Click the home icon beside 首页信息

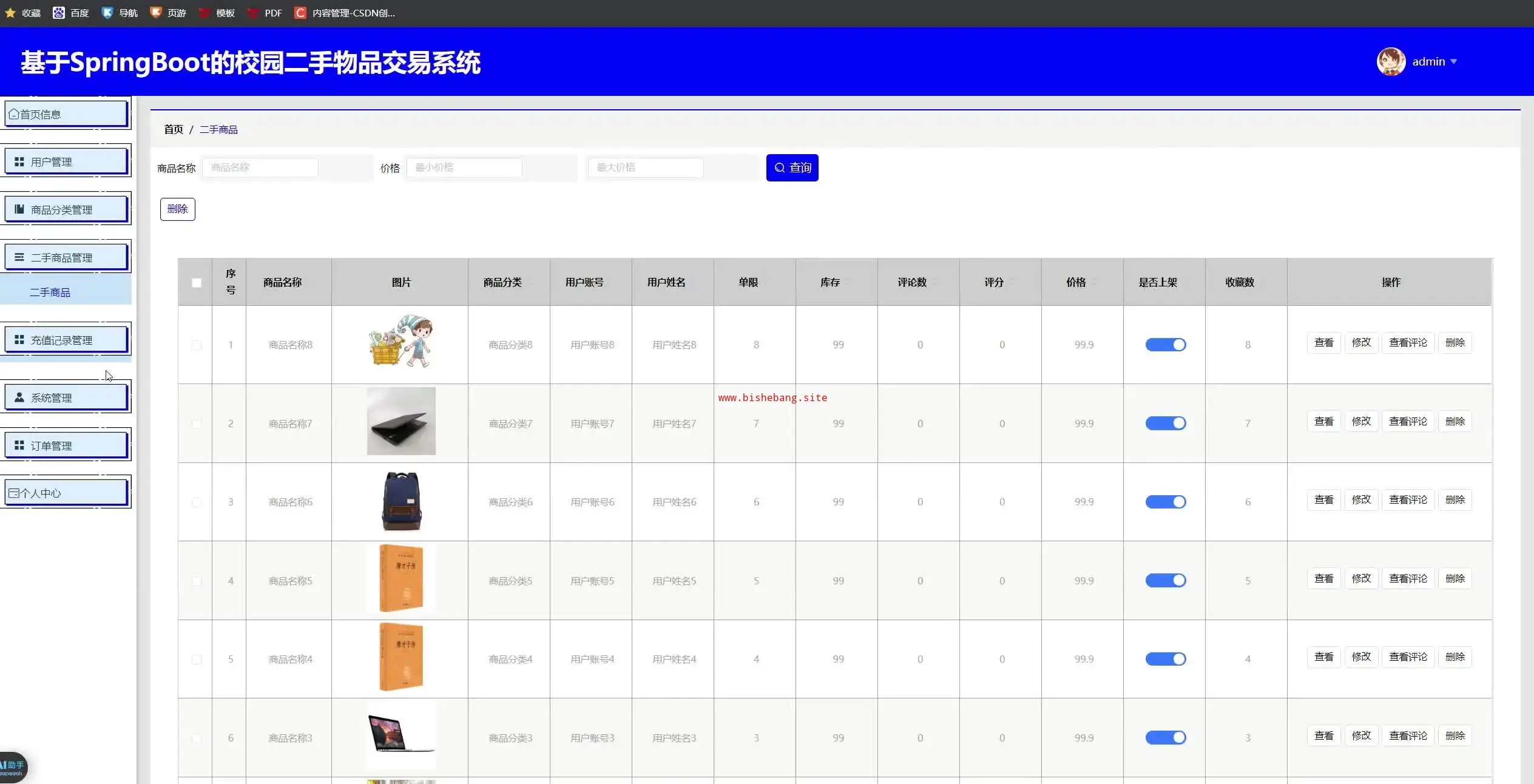pyautogui.click(x=13, y=114)
